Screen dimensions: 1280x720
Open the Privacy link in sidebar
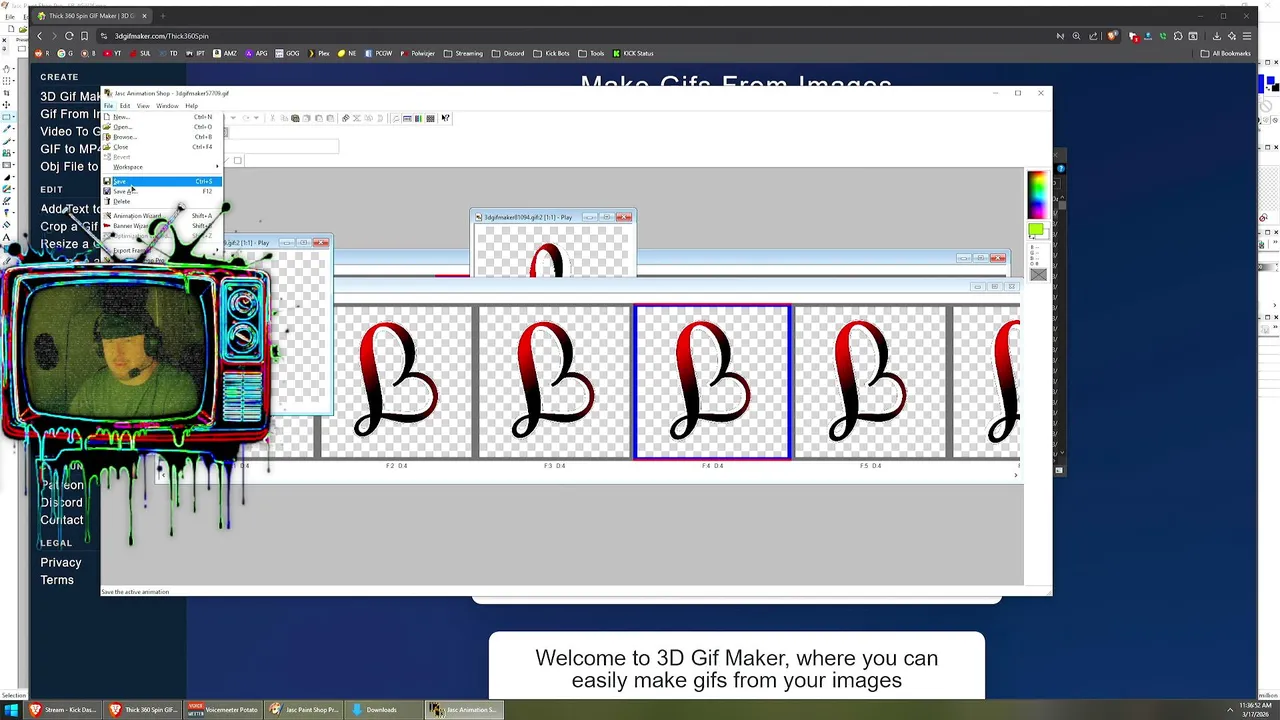click(x=61, y=562)
